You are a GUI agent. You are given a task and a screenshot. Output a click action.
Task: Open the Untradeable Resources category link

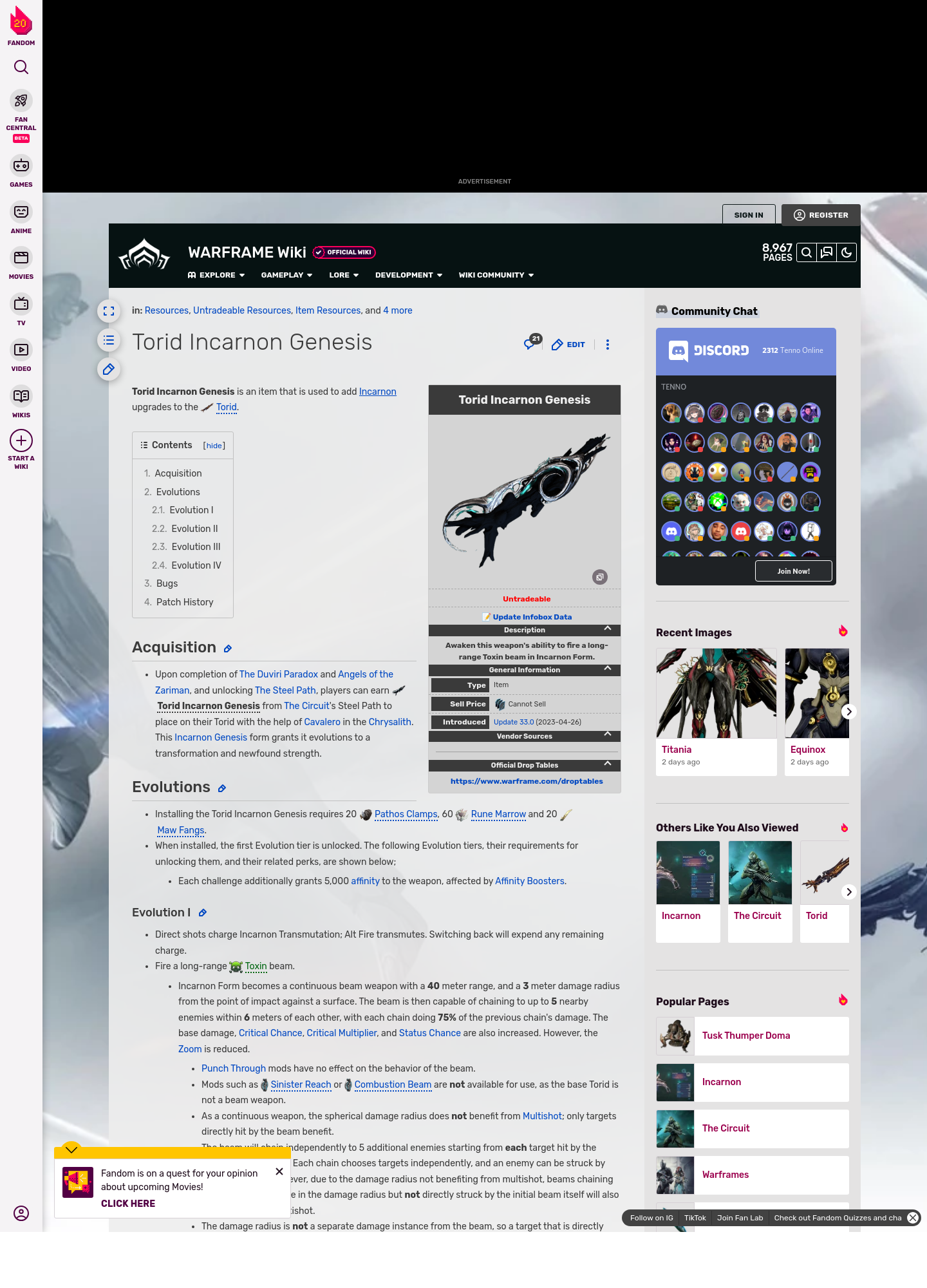click(x=242, y=310)
